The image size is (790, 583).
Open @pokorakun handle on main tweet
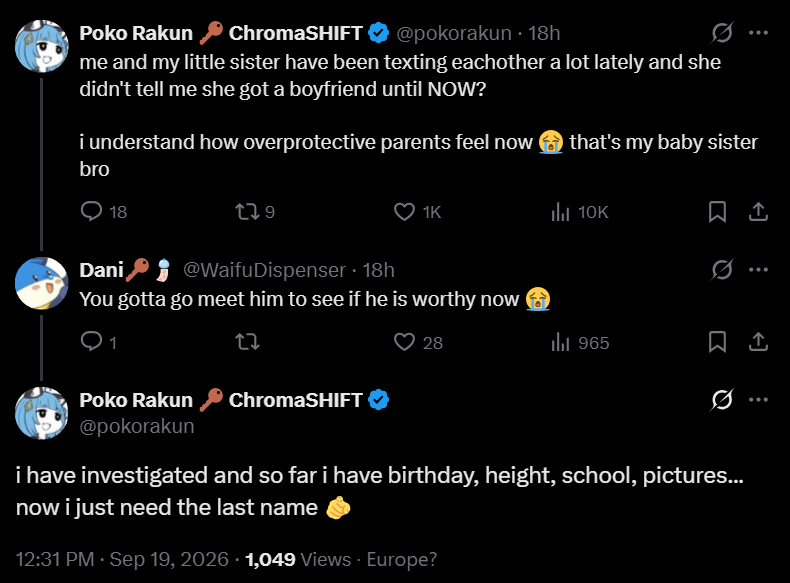137,426
